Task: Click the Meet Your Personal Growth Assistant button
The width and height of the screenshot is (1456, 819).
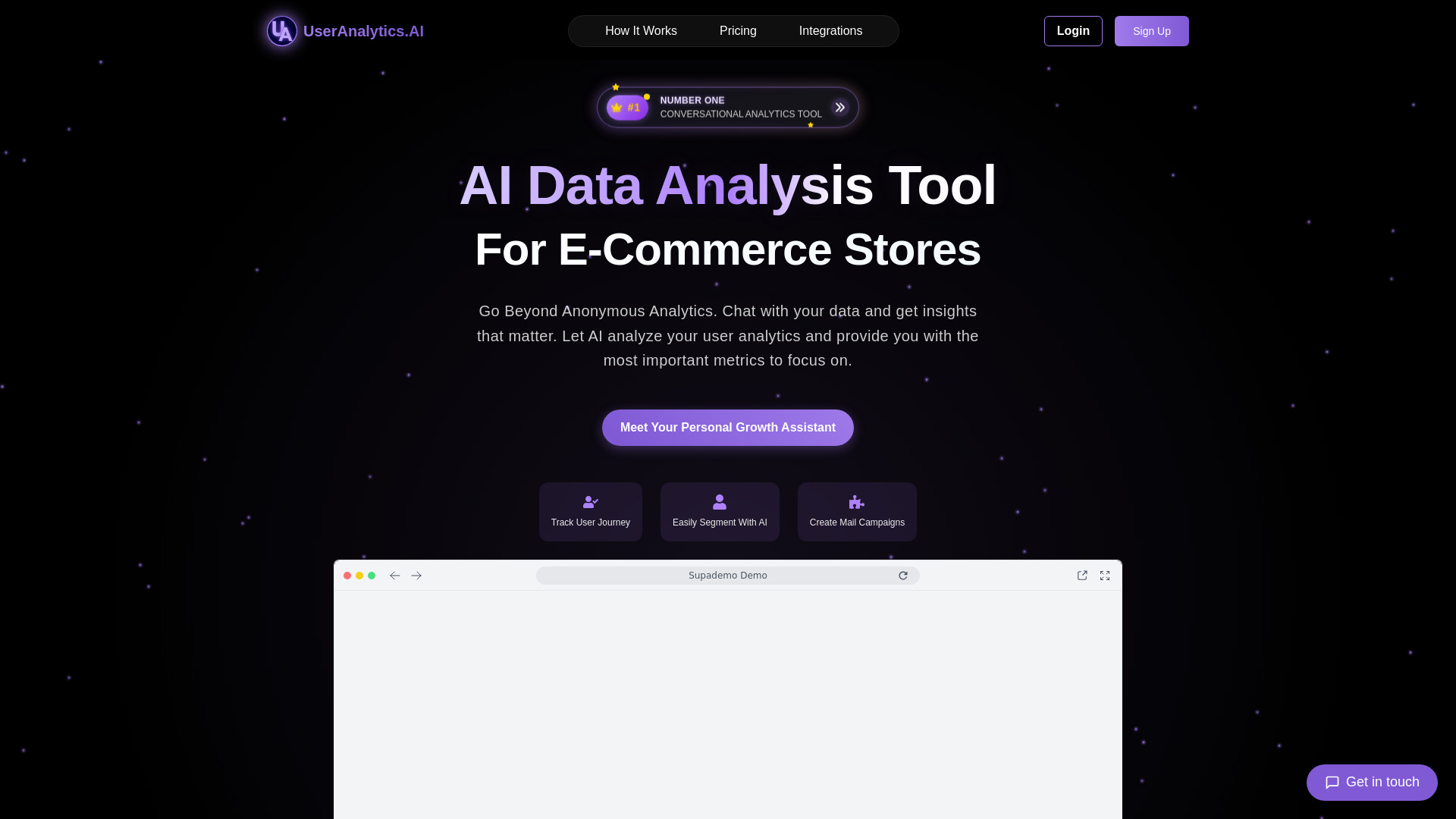Action: pyautogui.click(x=728, y=427)
